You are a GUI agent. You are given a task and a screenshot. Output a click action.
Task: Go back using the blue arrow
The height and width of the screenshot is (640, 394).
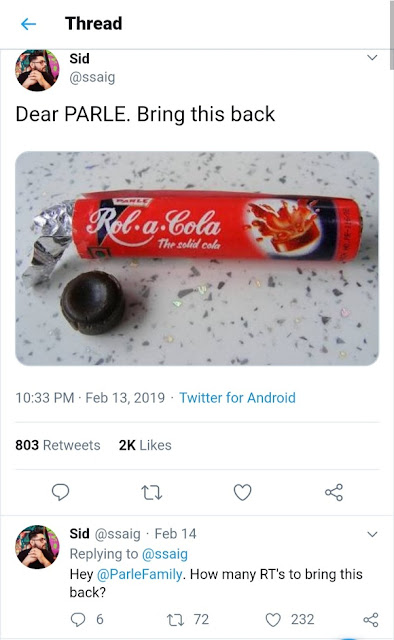(x=29, y=24)
